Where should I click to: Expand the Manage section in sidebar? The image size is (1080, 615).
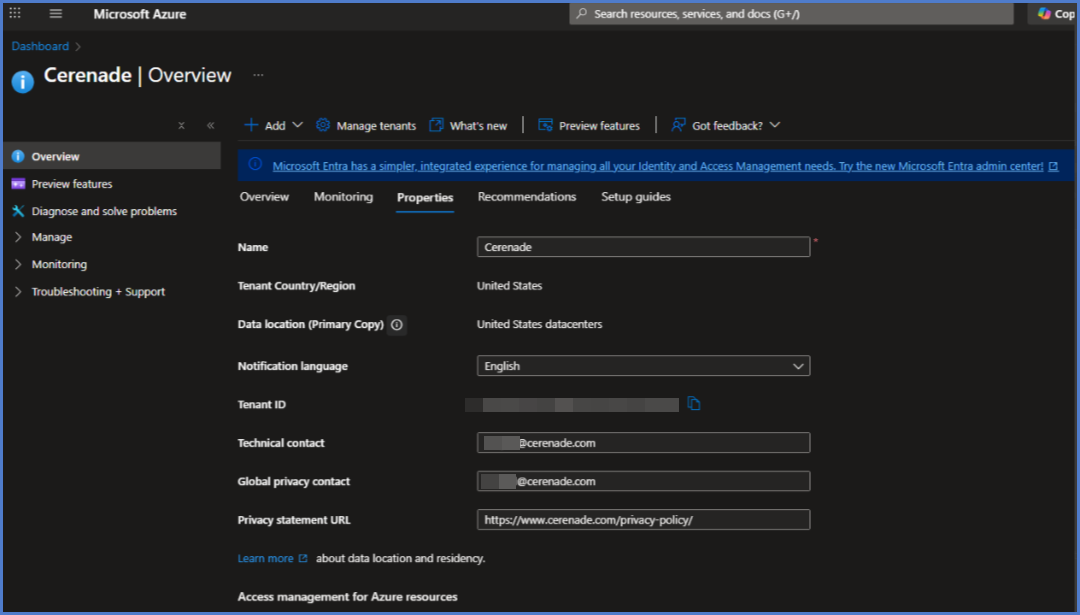pyautogui.click(x=51, y=237)
